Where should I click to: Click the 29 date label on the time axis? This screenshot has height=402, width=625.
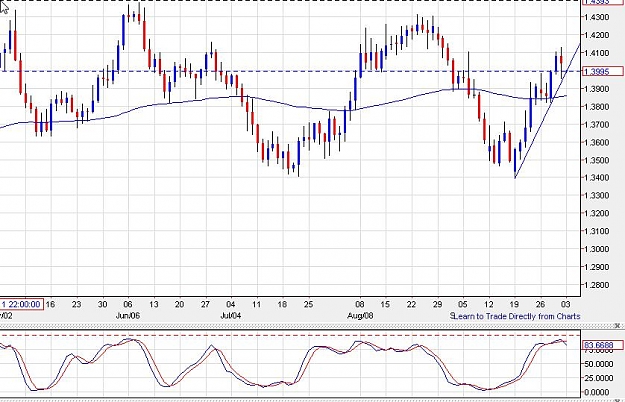pyautogui.click(x=437, y=305)
